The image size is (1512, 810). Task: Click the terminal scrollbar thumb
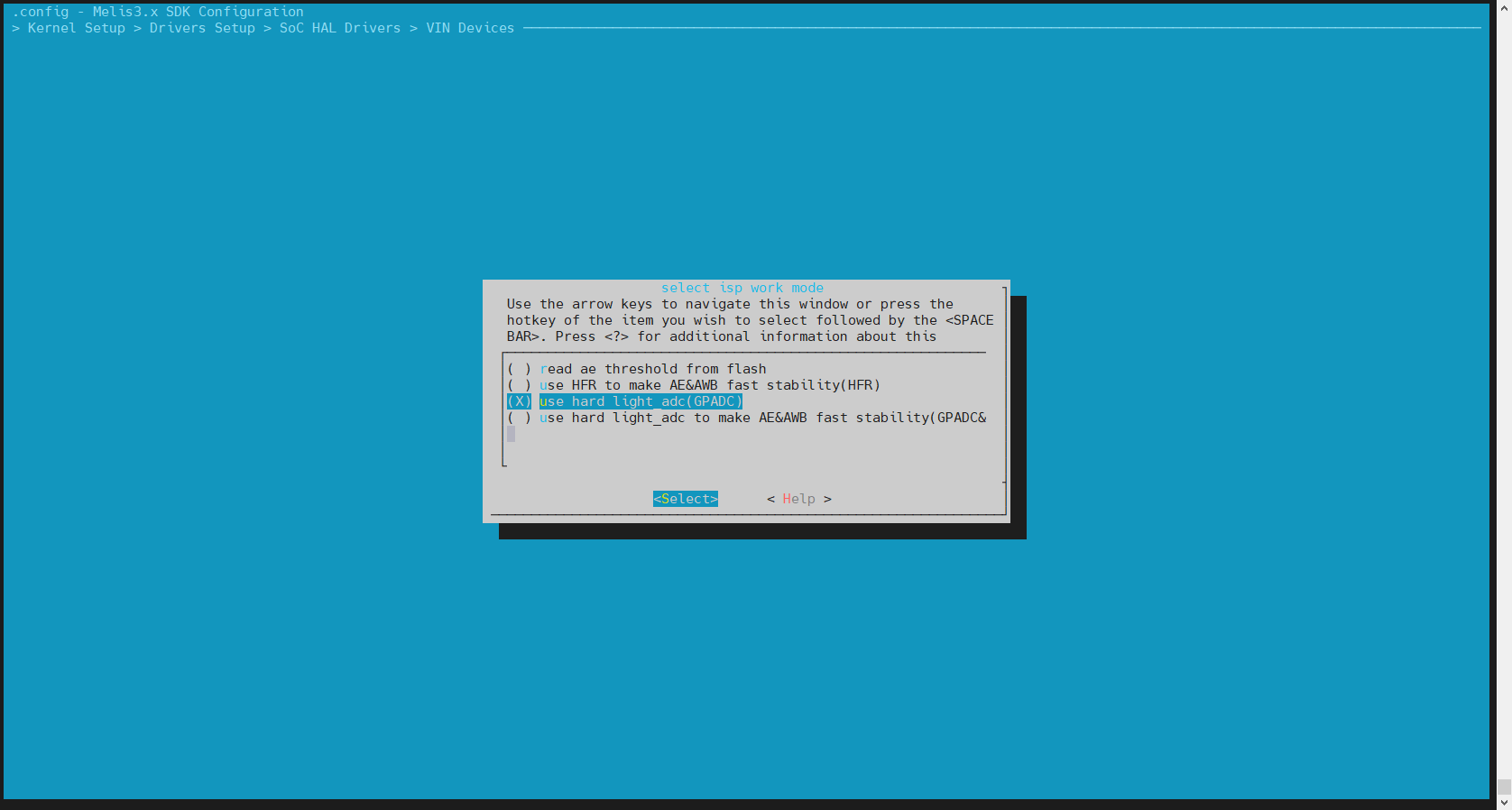[1503, 787]
